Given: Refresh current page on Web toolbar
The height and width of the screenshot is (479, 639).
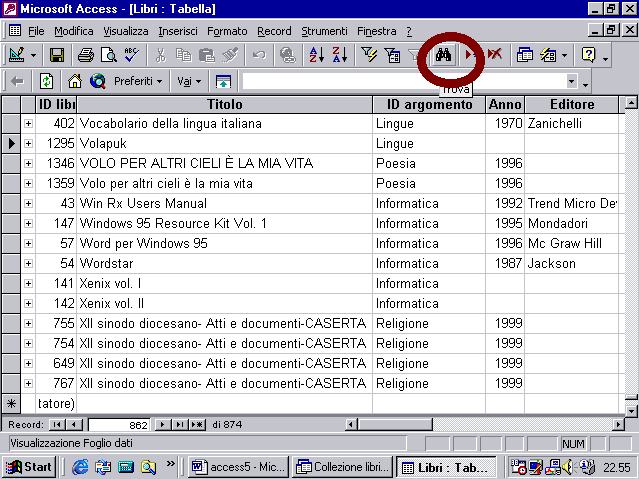Looking at the screenshot, I should point(46,81).
